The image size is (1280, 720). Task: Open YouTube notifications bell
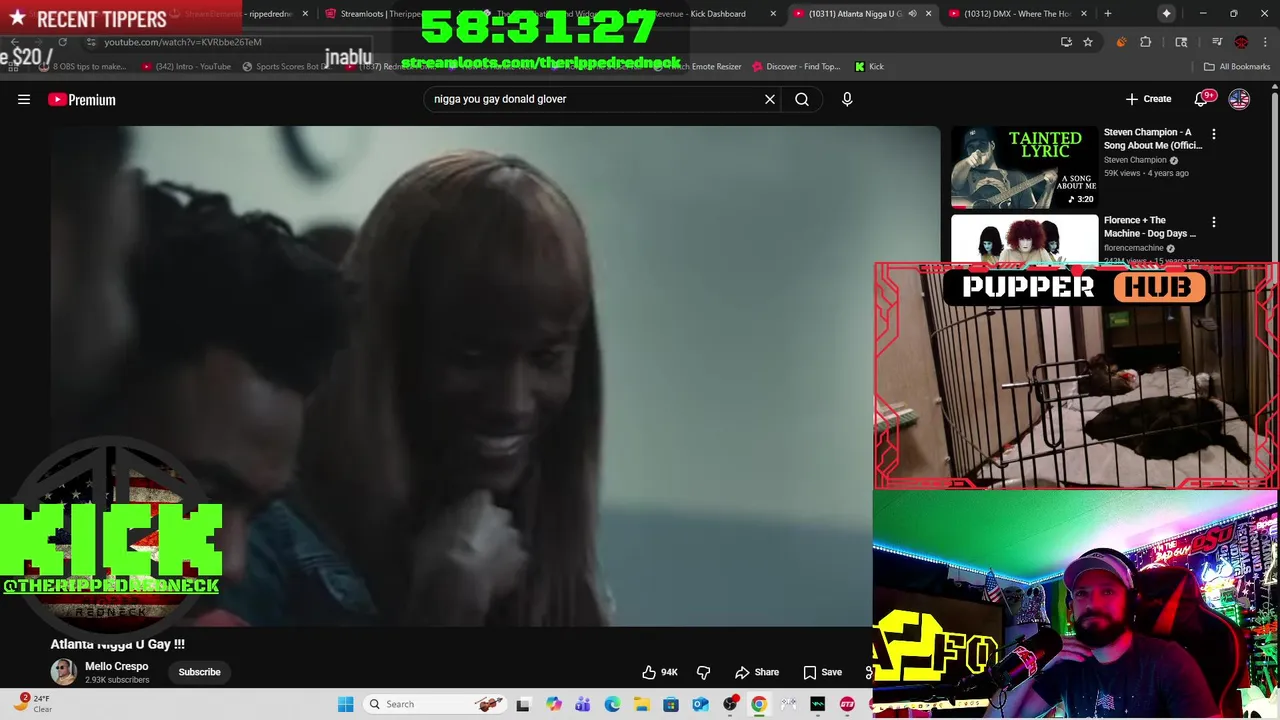click(x=1203, y=99)
